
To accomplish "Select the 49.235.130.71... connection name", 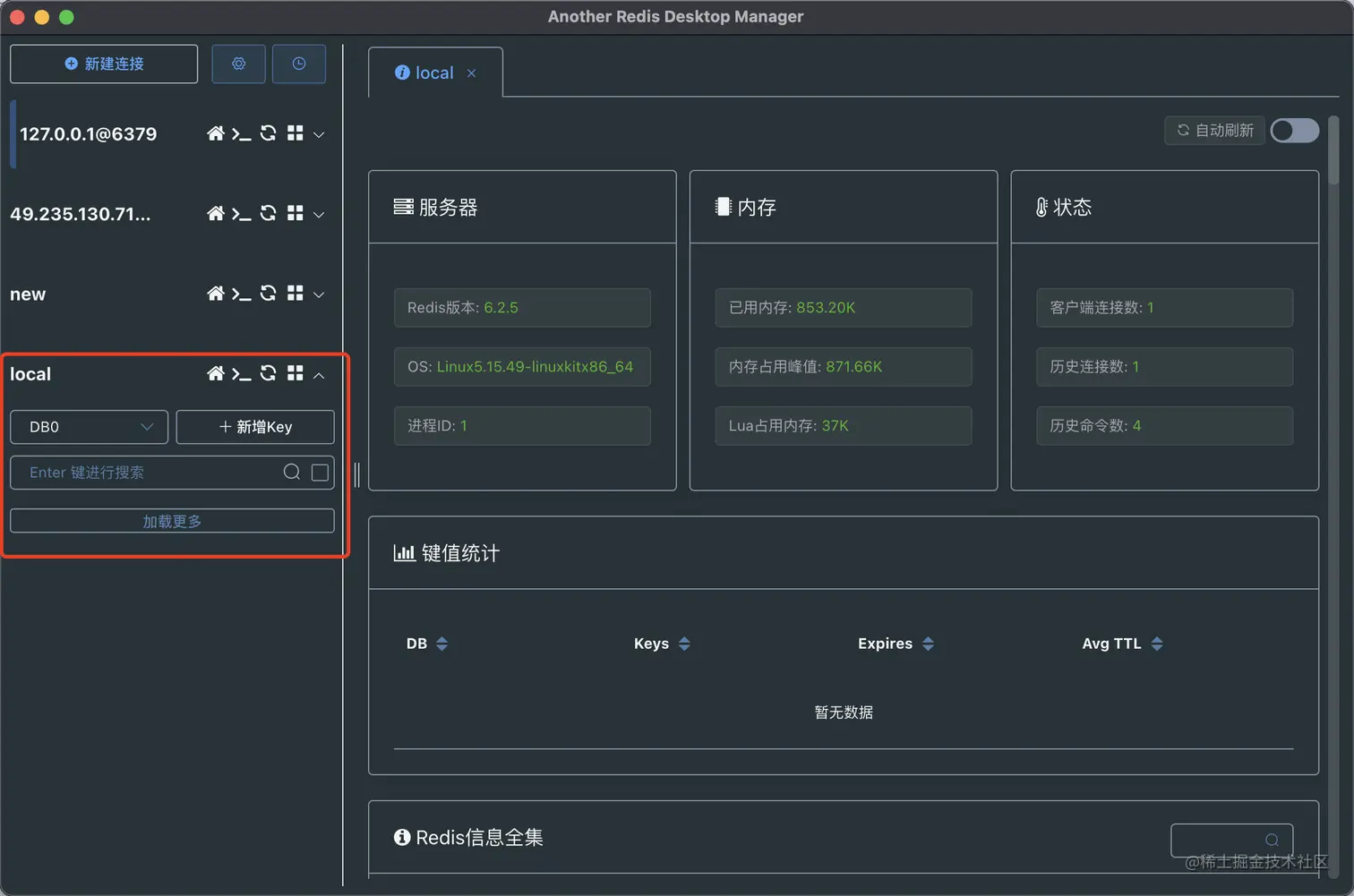I will pyautogui.click(x=81, y=214).
